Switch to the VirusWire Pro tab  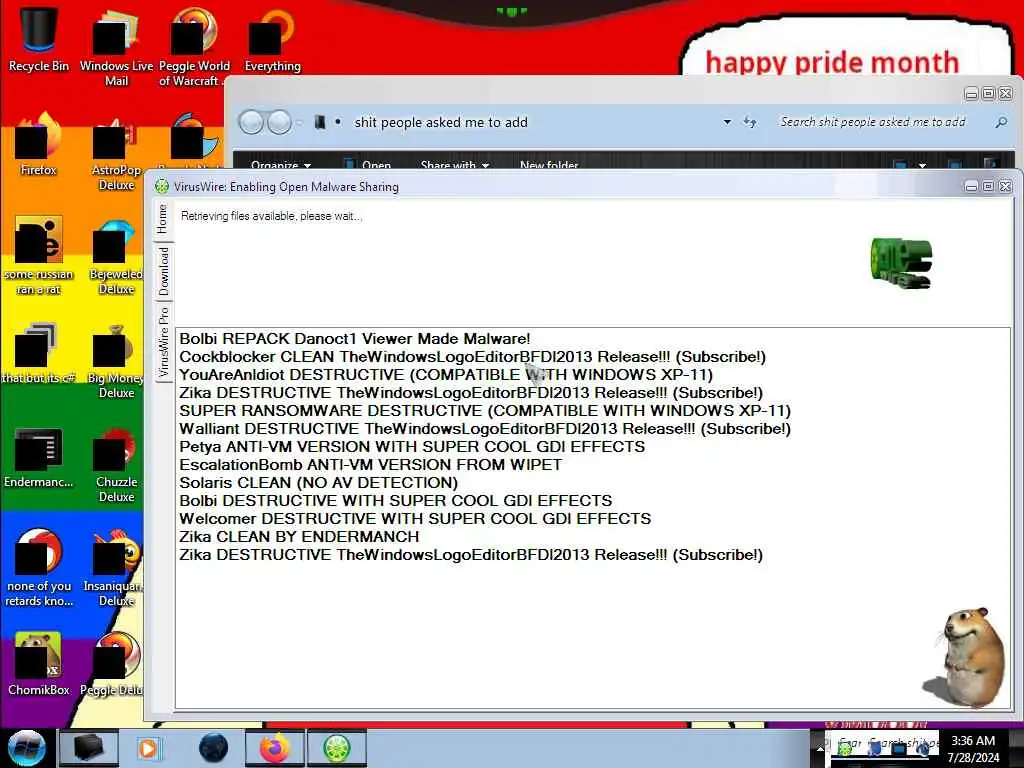pos(163,342)
